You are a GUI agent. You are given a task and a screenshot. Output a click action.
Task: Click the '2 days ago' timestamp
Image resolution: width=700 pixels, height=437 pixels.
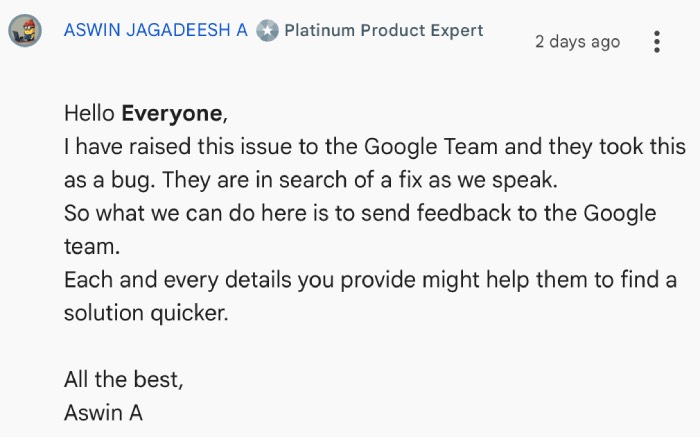point(577,42)
